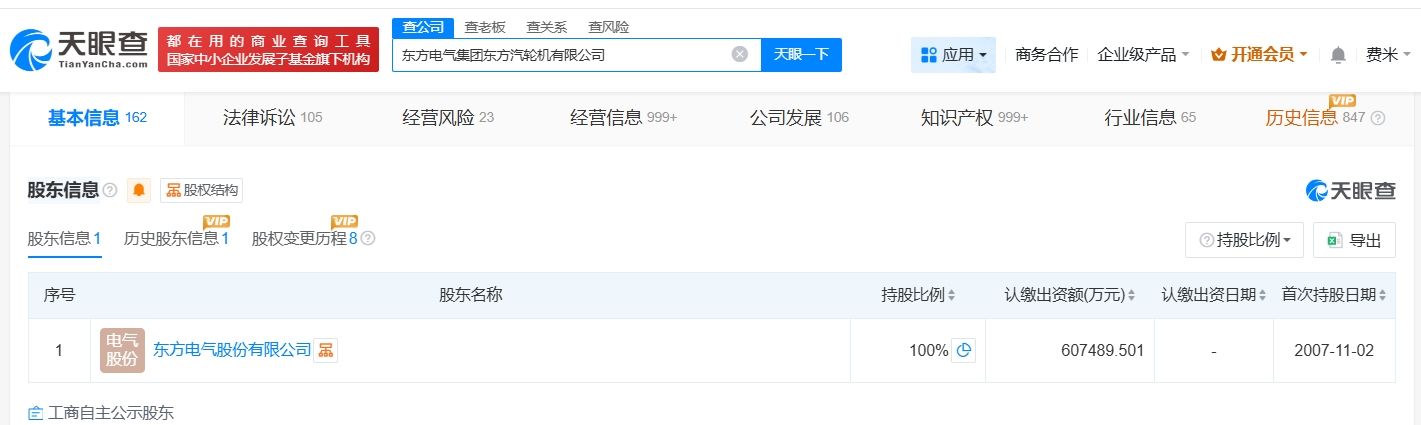Viewport: 1421px width, 425px height.
Task: Click the TianYanCha logo to go home
Action: 80,49
